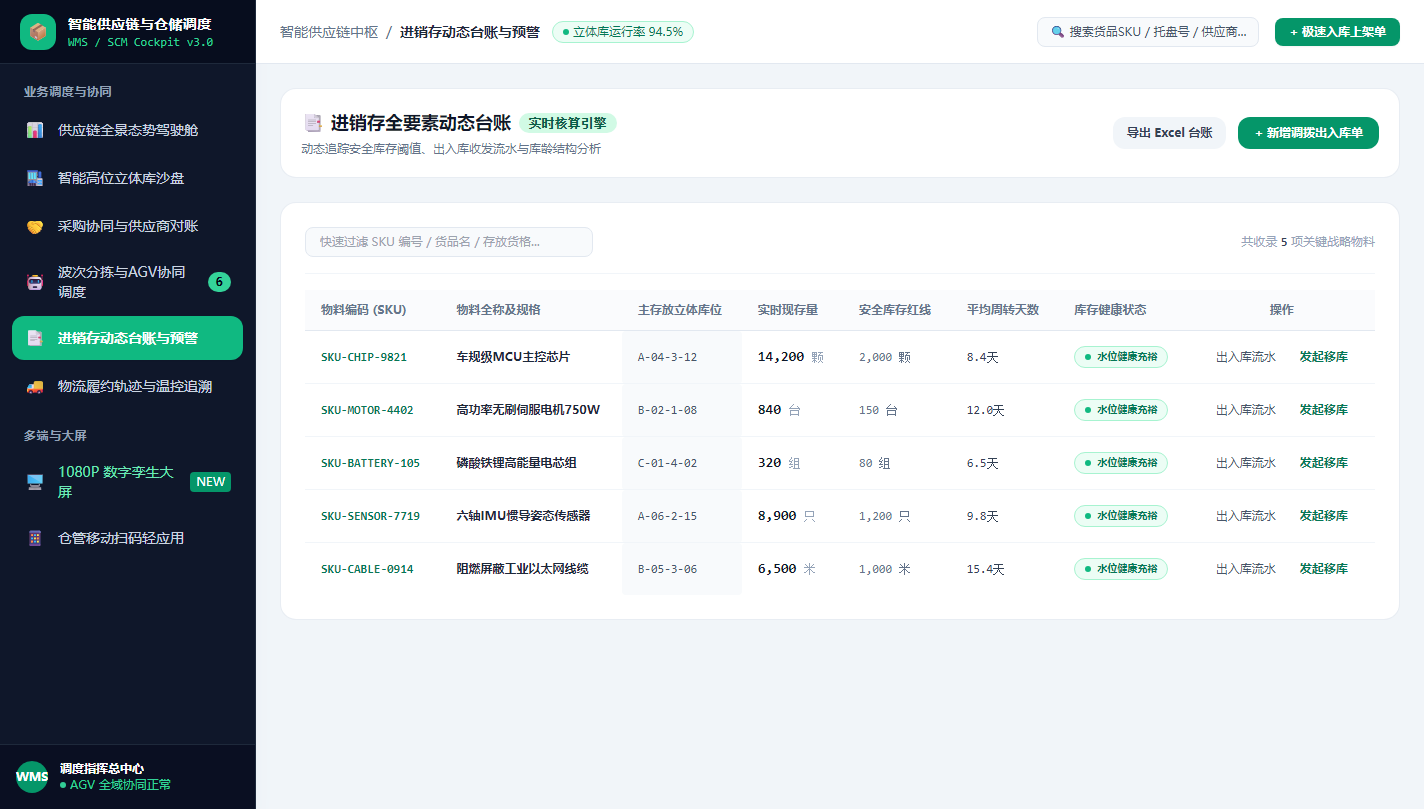Launch 1080P 数字孪生大屏
Viewport: 1424px width, 809px height.
(127, 482)
